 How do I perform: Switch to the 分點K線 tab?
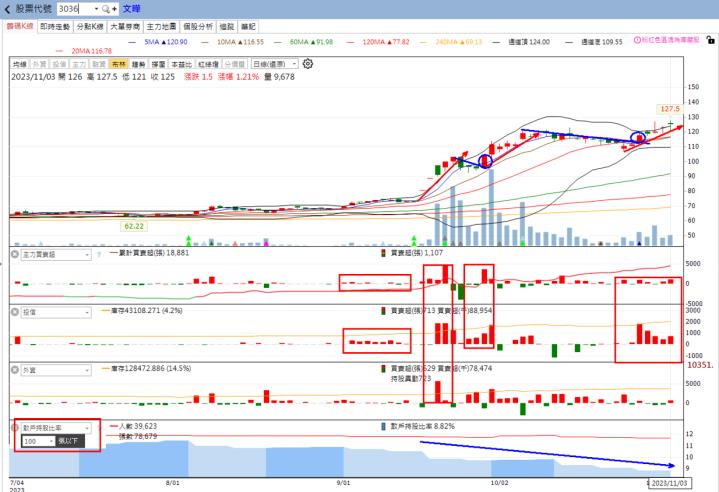pyautogui.click(x=90, y=26)
